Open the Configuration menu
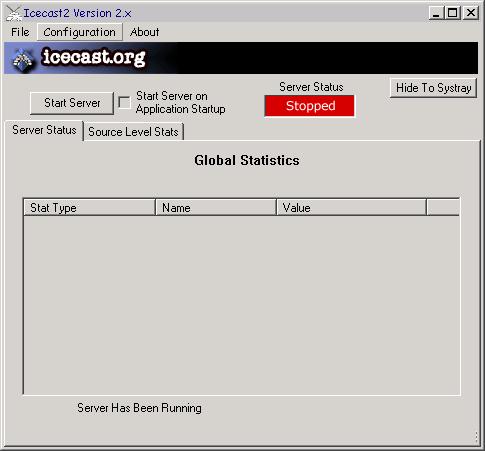Image resolution: width=485 pixels, height=451 pixels. click(79, 32)
